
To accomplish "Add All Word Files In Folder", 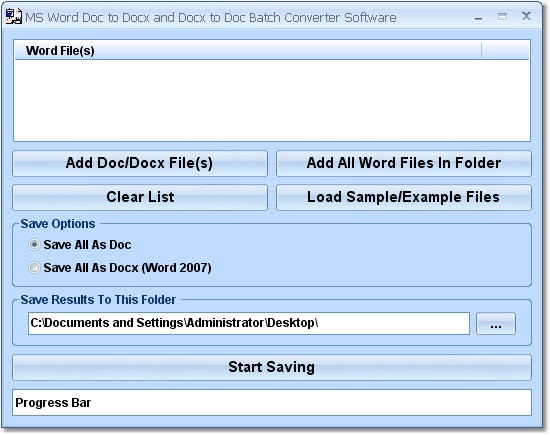I will tap(404, 163).
